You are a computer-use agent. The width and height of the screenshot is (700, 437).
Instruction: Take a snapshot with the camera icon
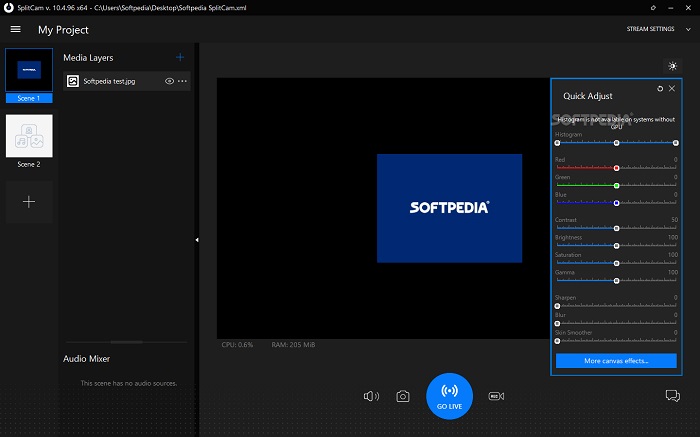point(403,396)
